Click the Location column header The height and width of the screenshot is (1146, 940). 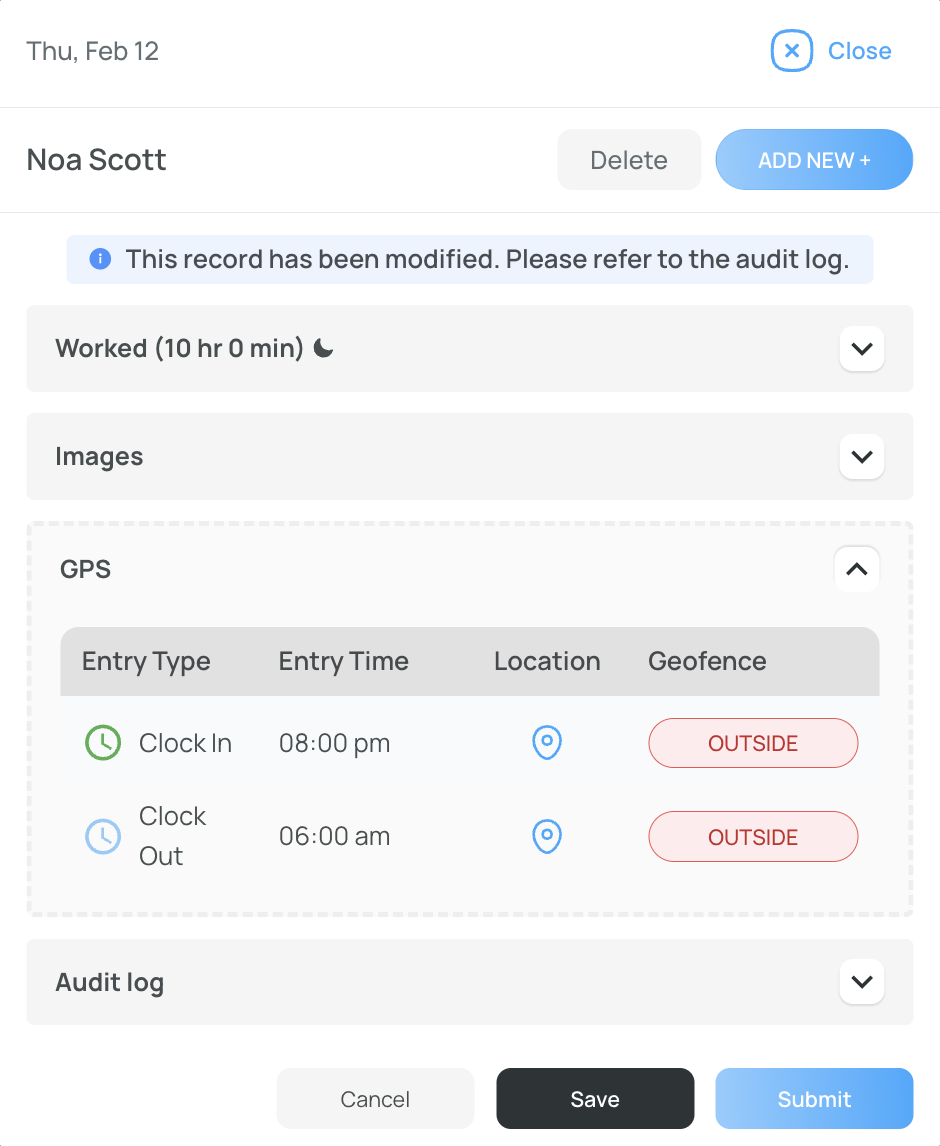[x=547, y=661]
